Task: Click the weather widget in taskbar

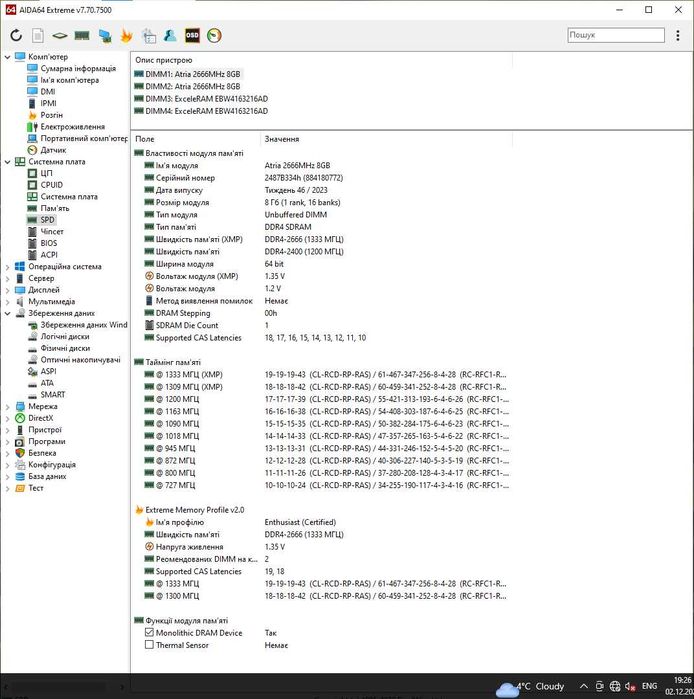Action: point(530,687)
